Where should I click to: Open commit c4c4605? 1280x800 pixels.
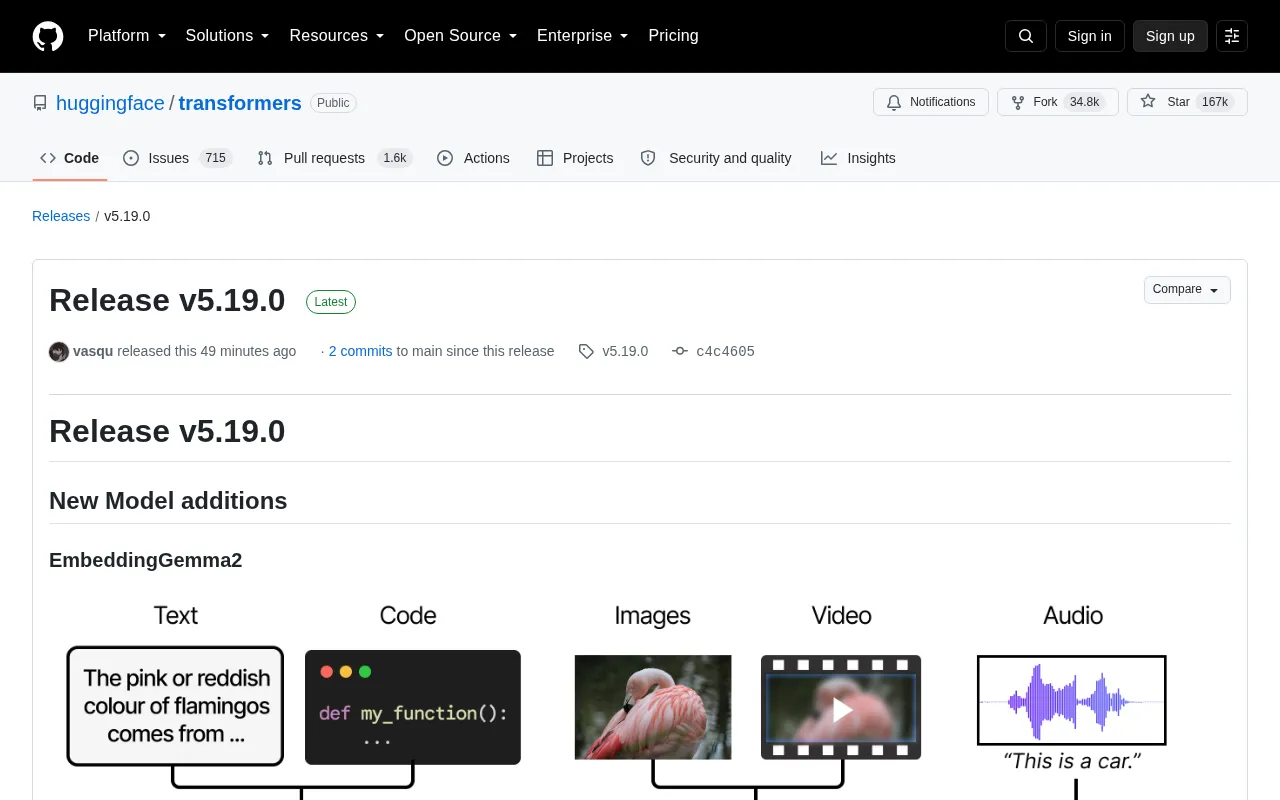(725, 352)
